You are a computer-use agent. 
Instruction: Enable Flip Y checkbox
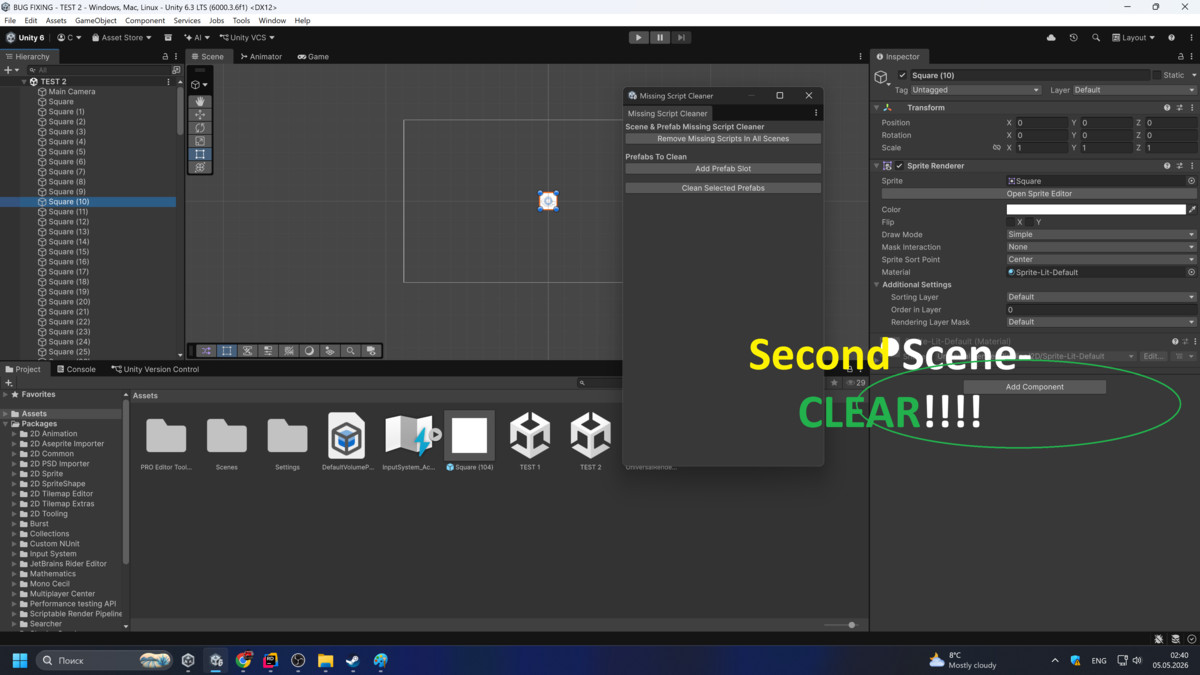(1029, 222)
